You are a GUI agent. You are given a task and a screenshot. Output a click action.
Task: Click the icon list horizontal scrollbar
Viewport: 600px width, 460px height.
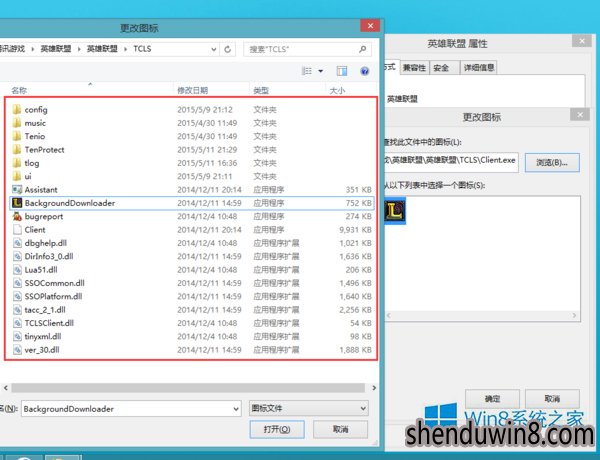(x=481, y=316)
